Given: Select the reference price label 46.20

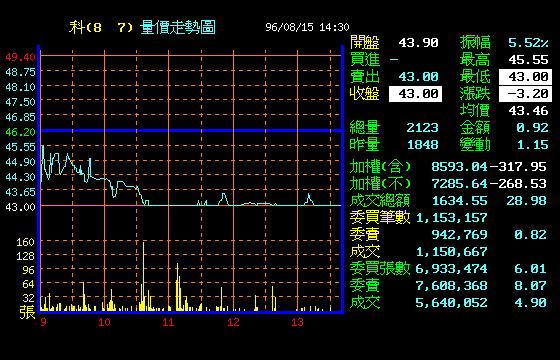Looking at the screenshot, I should (20, 132).
